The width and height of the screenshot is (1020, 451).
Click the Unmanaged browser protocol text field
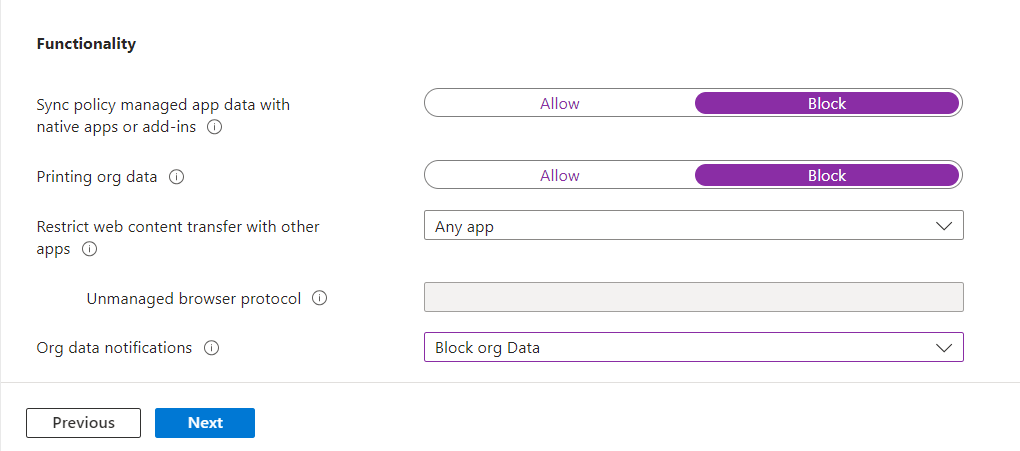coord(693,297)
